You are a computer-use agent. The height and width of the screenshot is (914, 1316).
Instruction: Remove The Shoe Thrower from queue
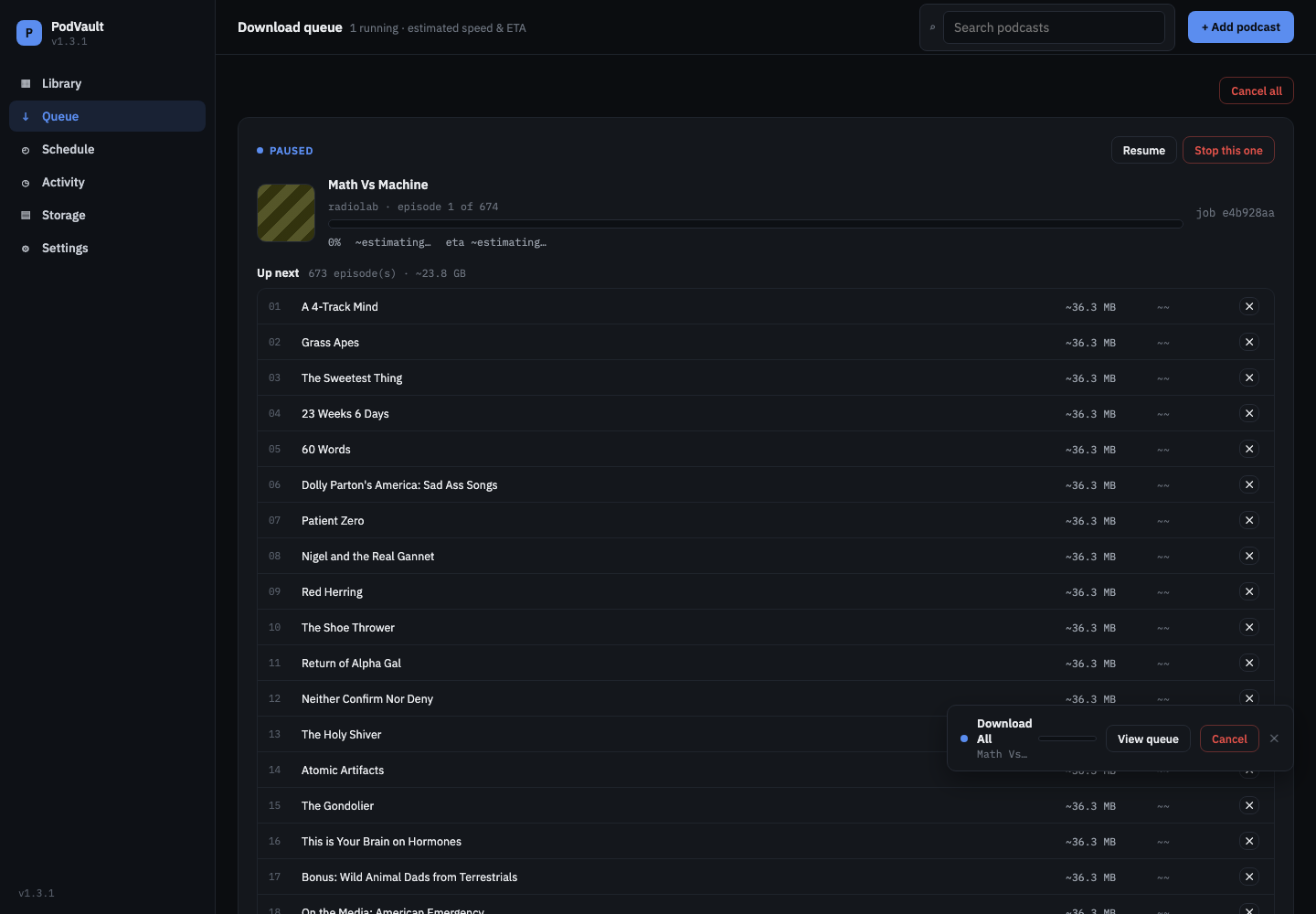[x=1249, y=627]
